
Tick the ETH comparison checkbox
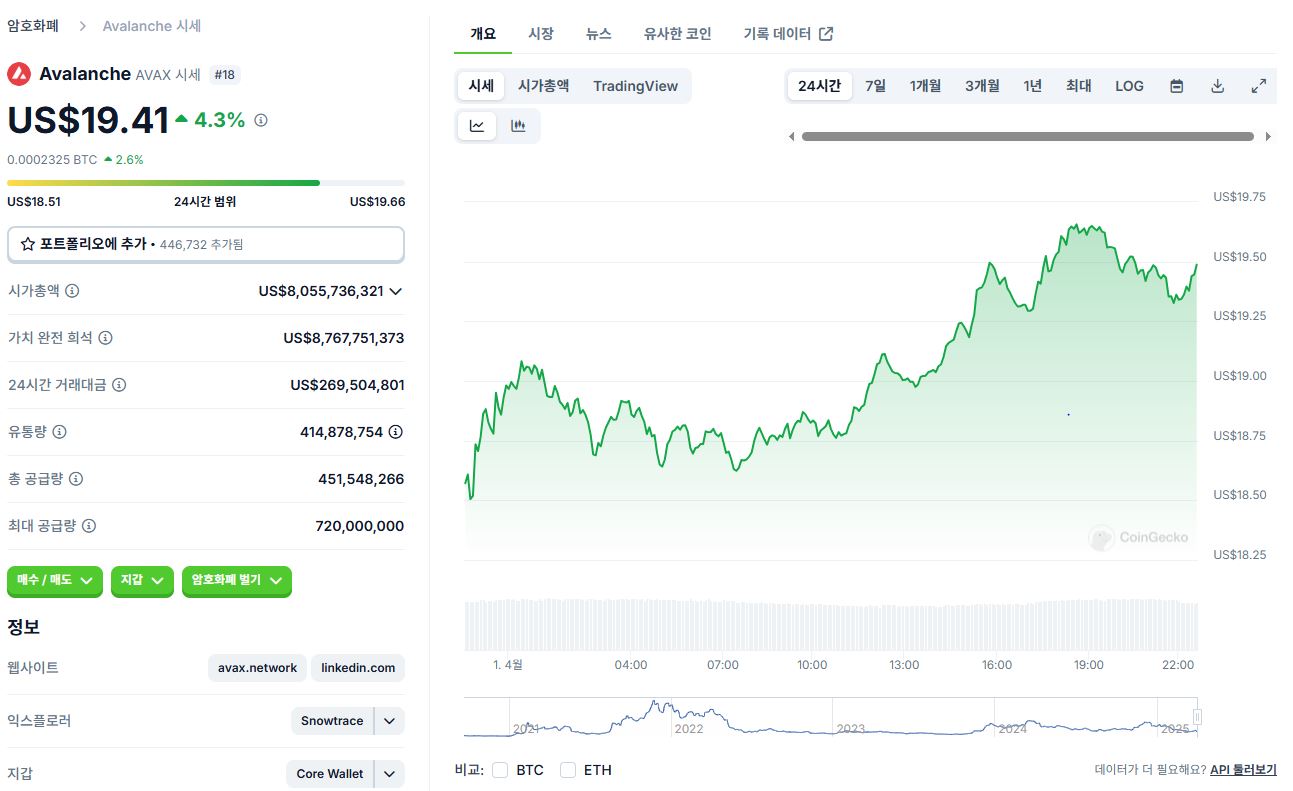coord(568,770)
